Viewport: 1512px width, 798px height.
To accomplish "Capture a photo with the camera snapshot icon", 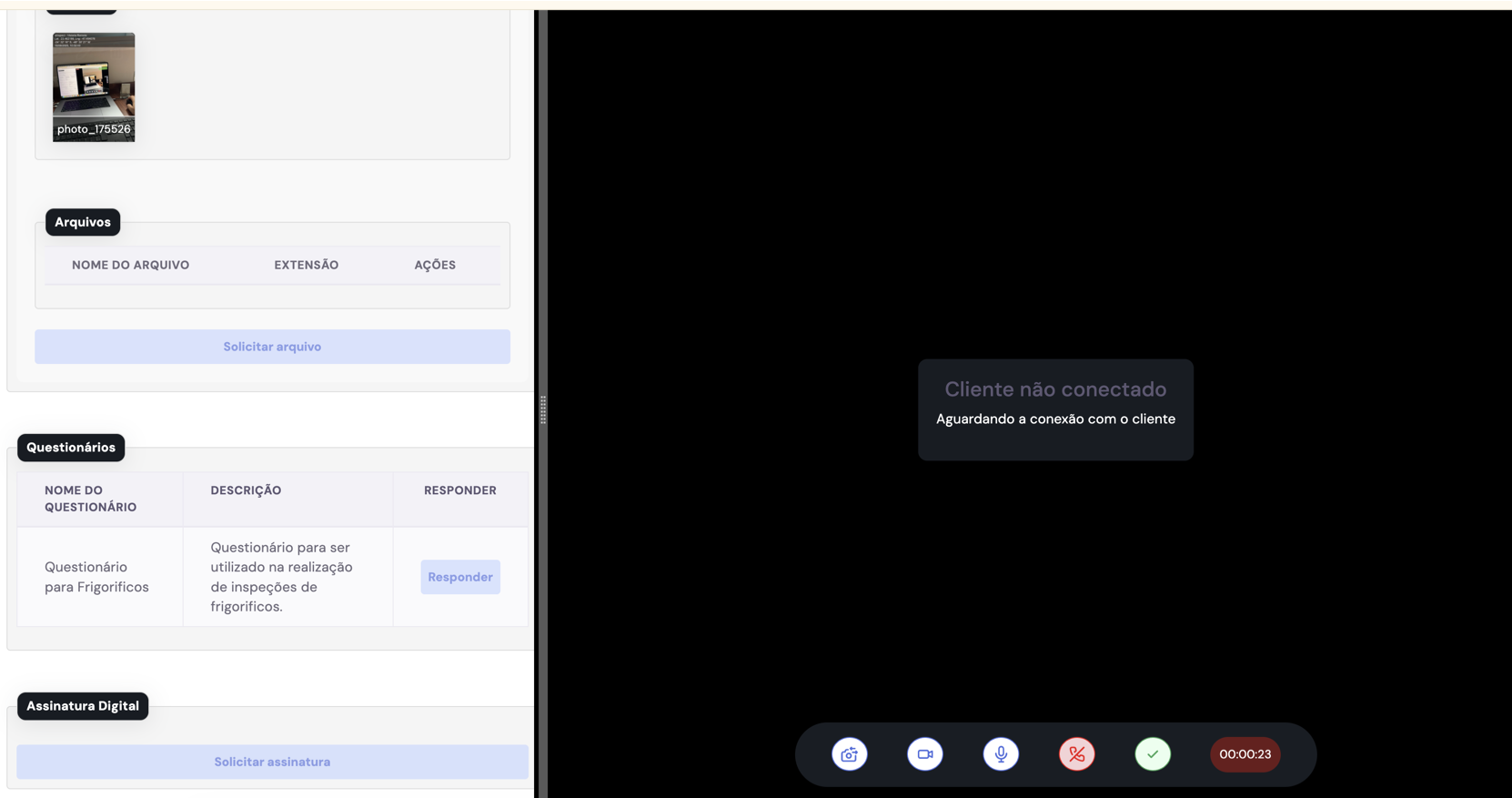I will click(x=849, y=754).
